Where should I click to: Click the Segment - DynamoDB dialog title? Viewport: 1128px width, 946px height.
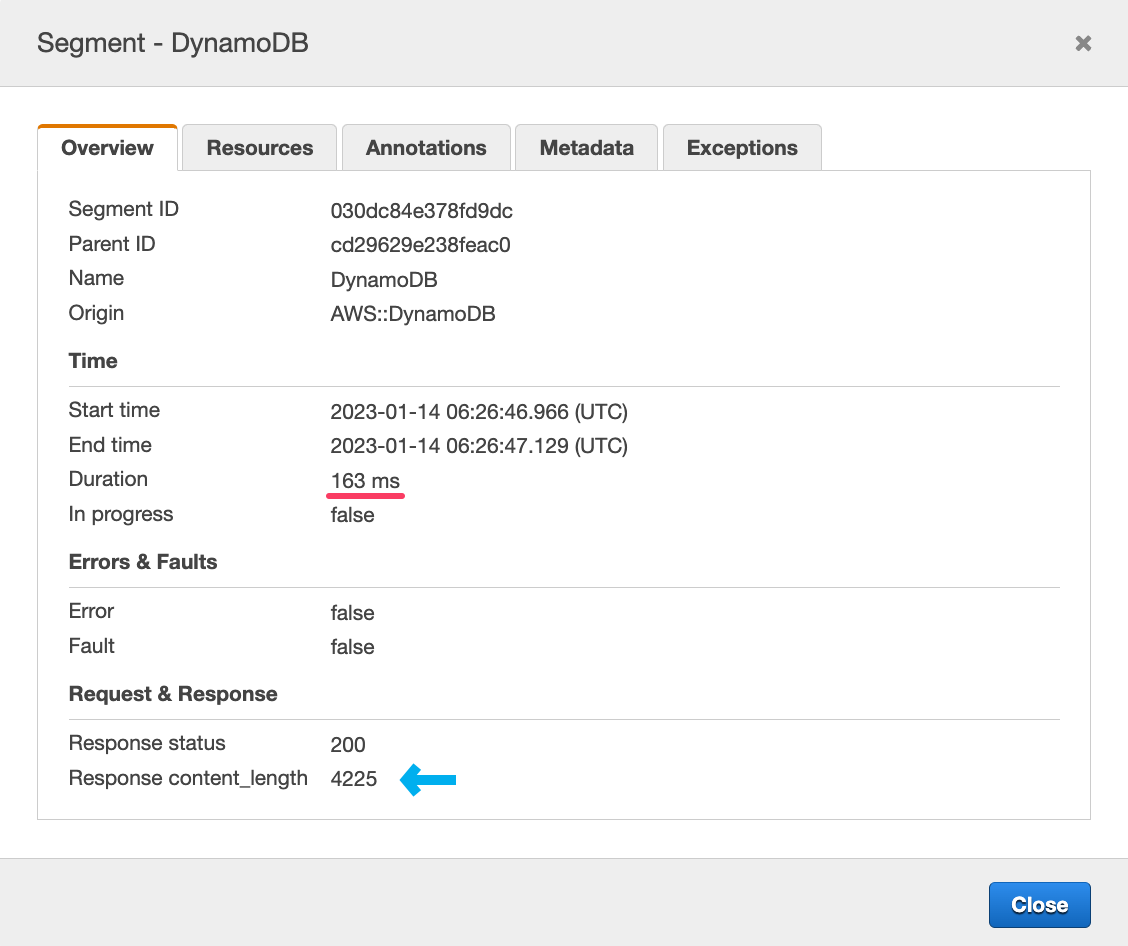click(172, 43)
